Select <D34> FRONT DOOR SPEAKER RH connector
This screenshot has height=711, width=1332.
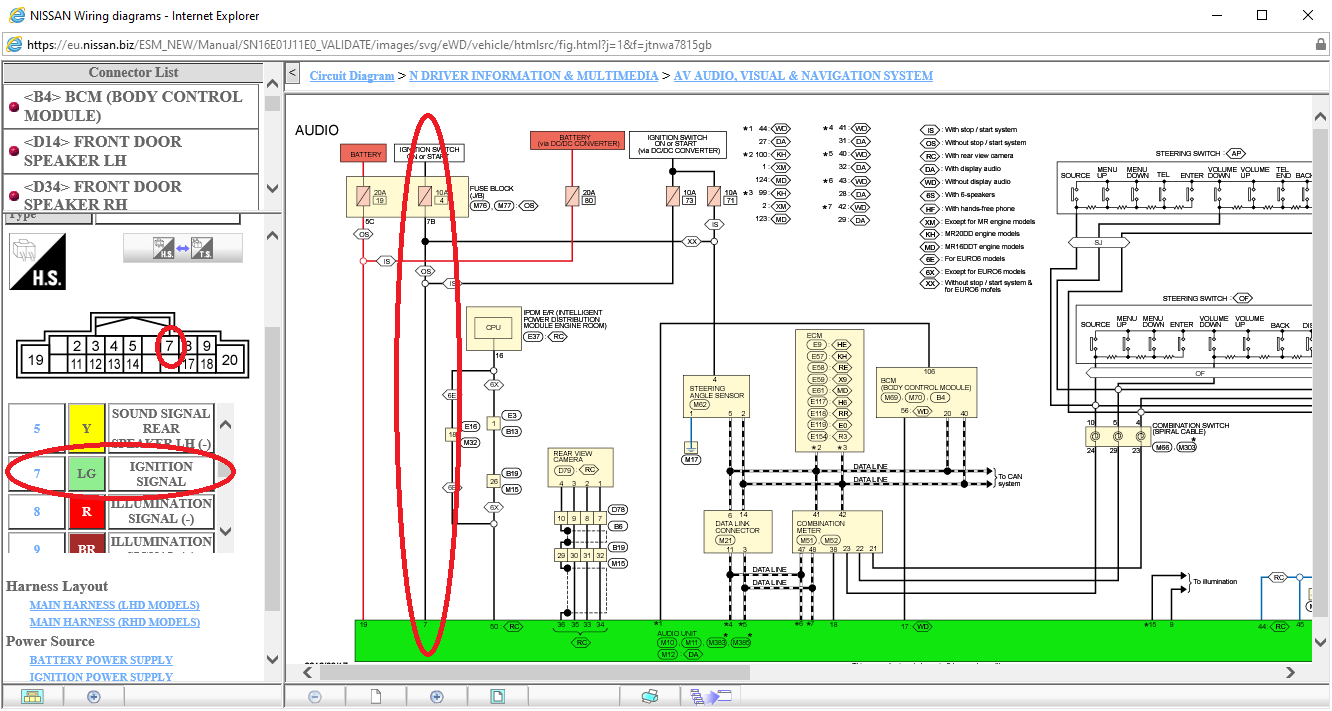(x=103, y=195)
